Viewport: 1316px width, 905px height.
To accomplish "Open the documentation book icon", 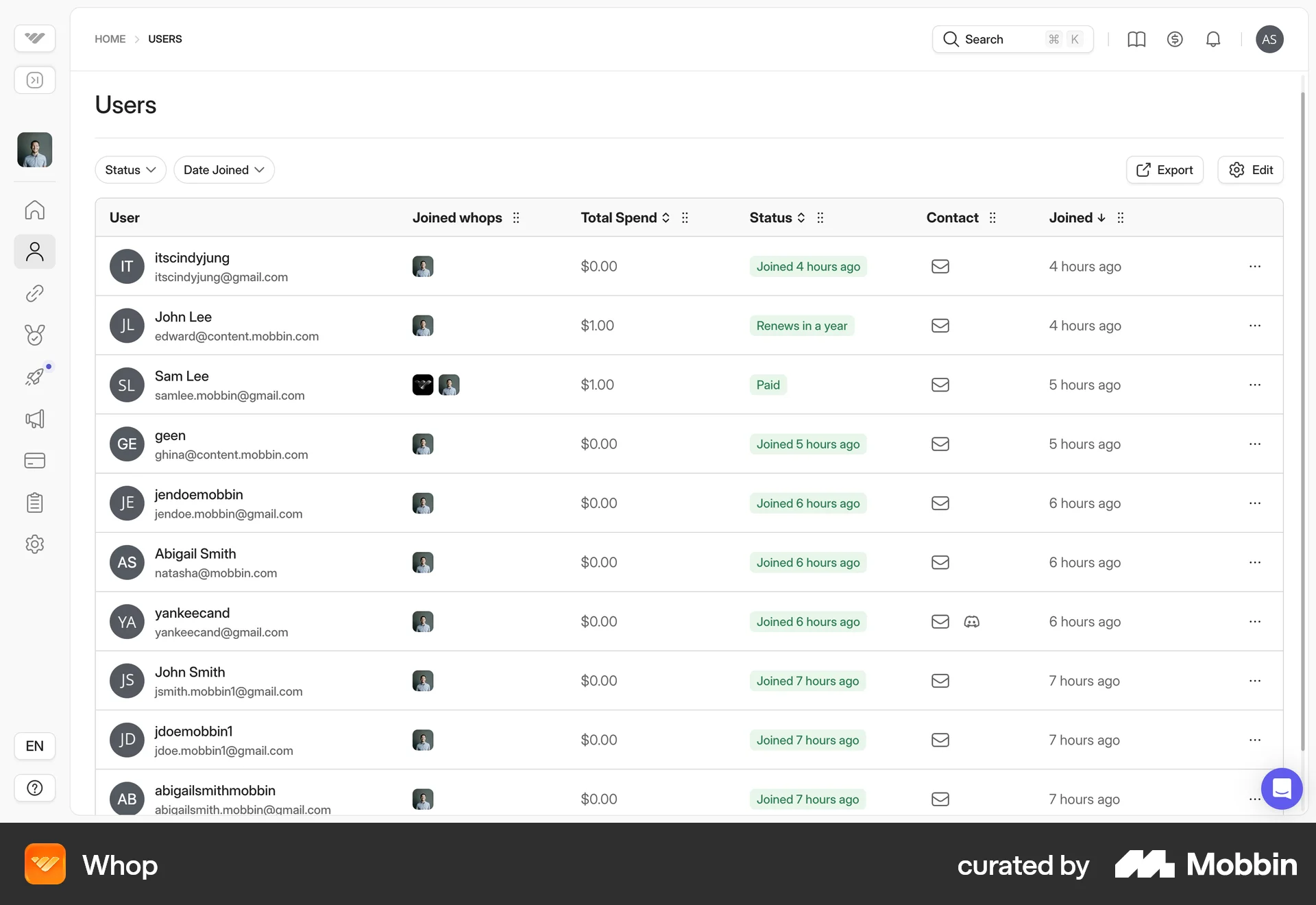I will tap(1136, 39).
